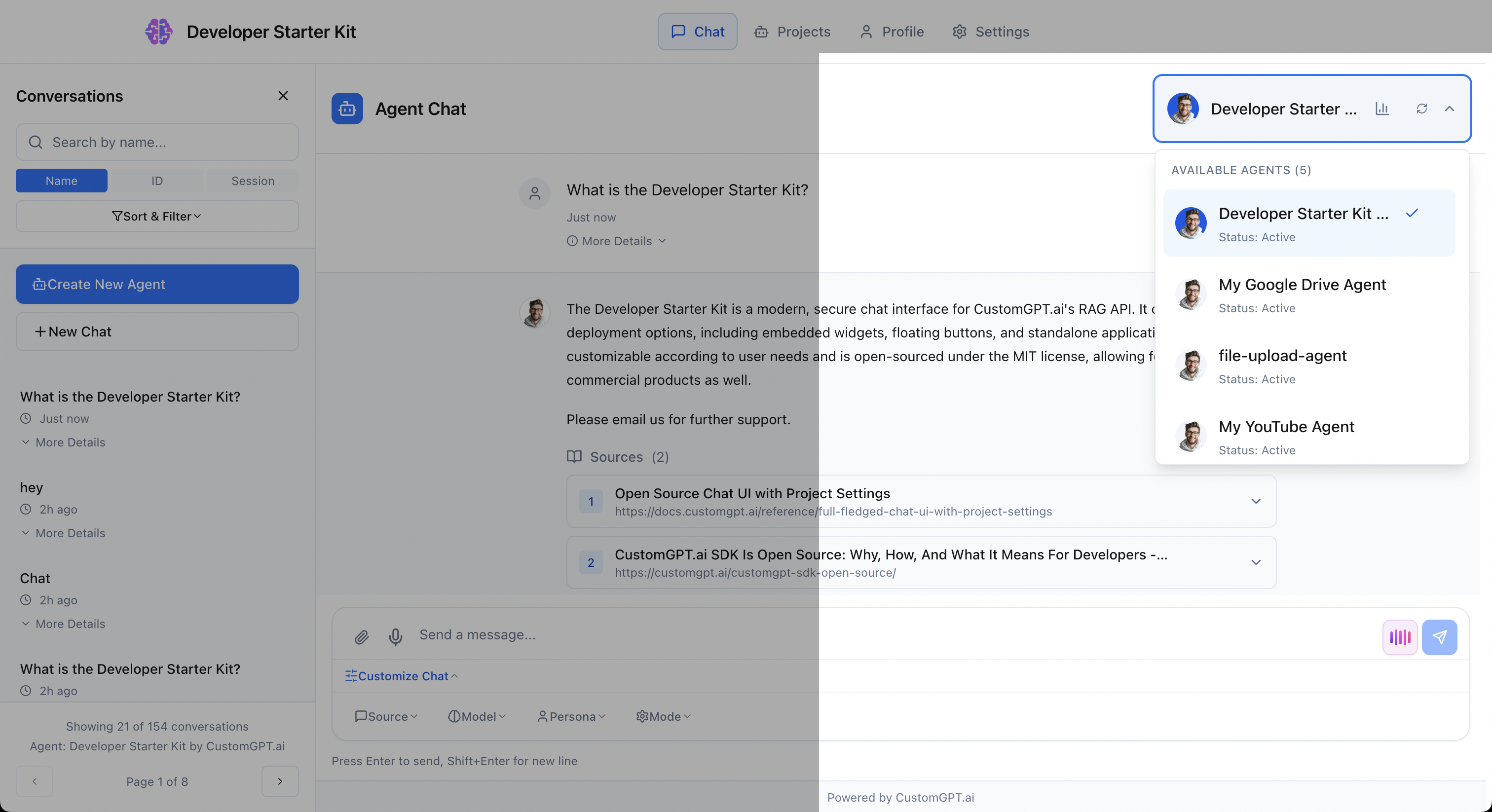Expand the Model dropdown in chat options

click(477, 716)
